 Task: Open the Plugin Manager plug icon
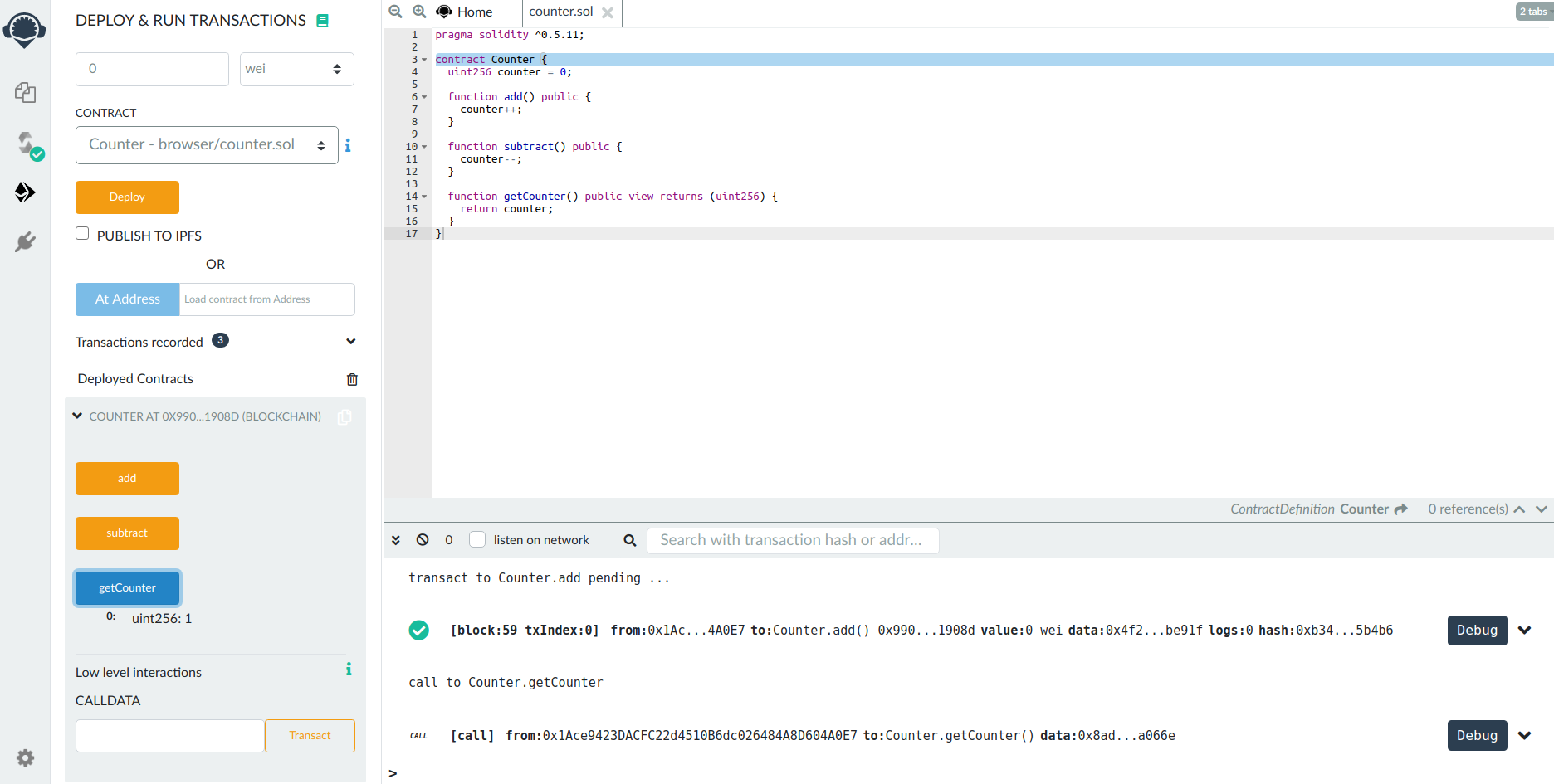pyautogui.click(x=25, y=241)
